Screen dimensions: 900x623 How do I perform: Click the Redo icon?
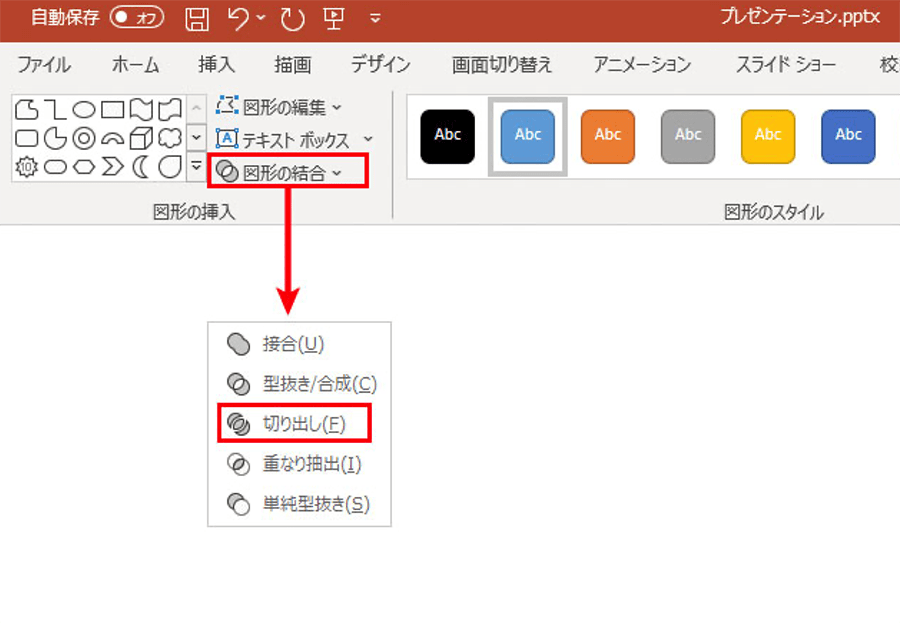pyautogui.click(x=293, y=19)
